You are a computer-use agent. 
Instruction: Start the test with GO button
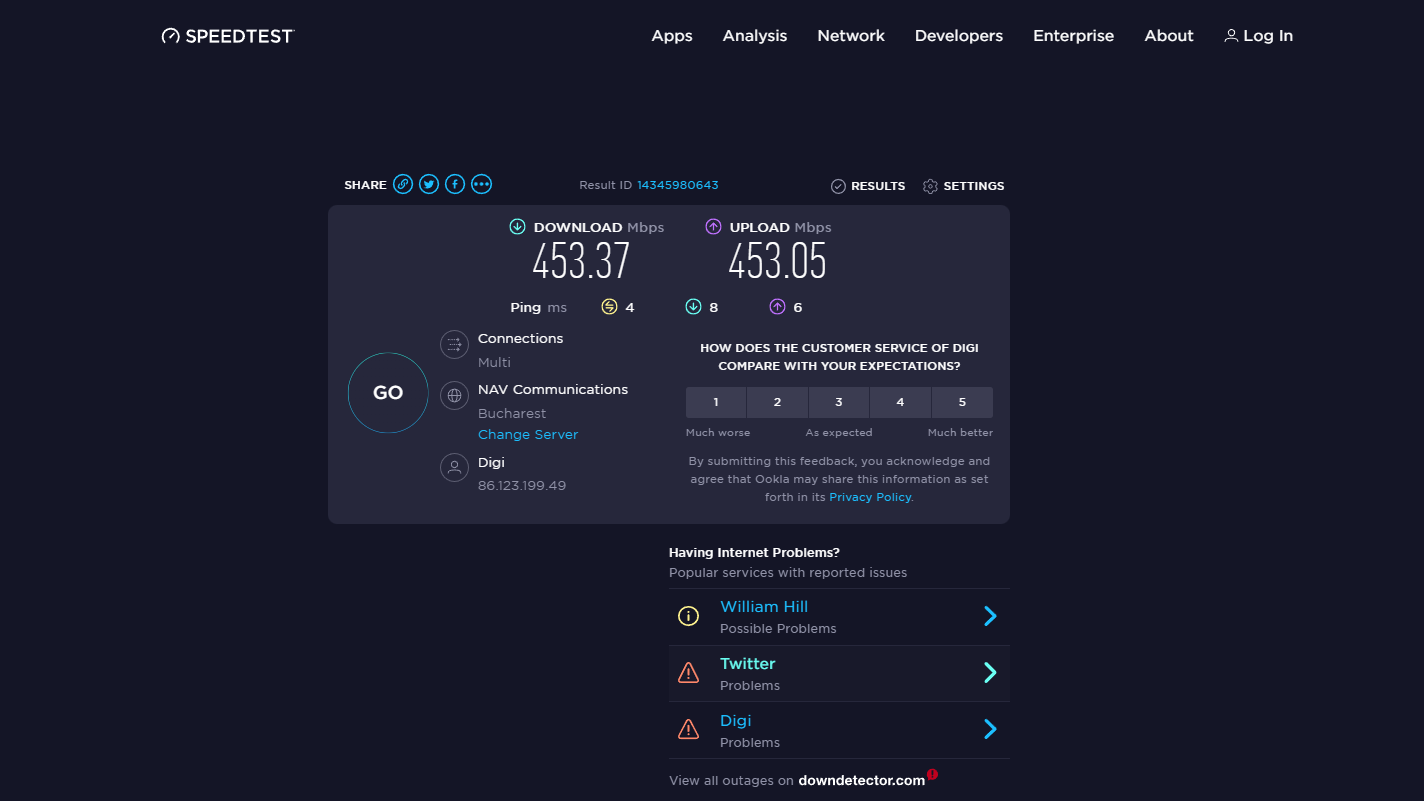pos(388,393)
